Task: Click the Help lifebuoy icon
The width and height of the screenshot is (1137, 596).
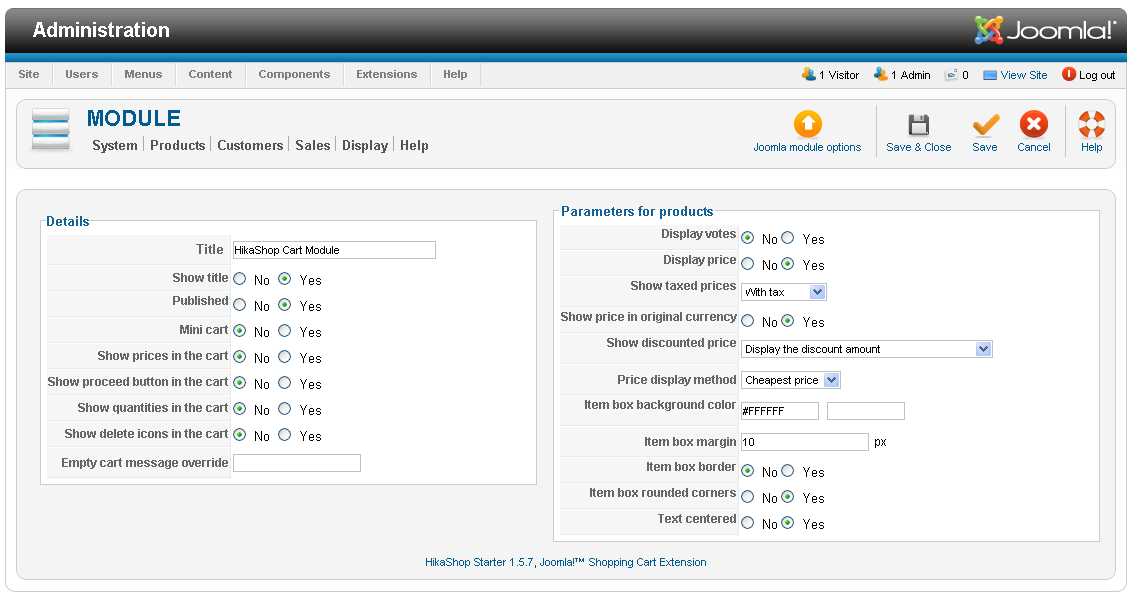Action: click(x=1091, y=124)
